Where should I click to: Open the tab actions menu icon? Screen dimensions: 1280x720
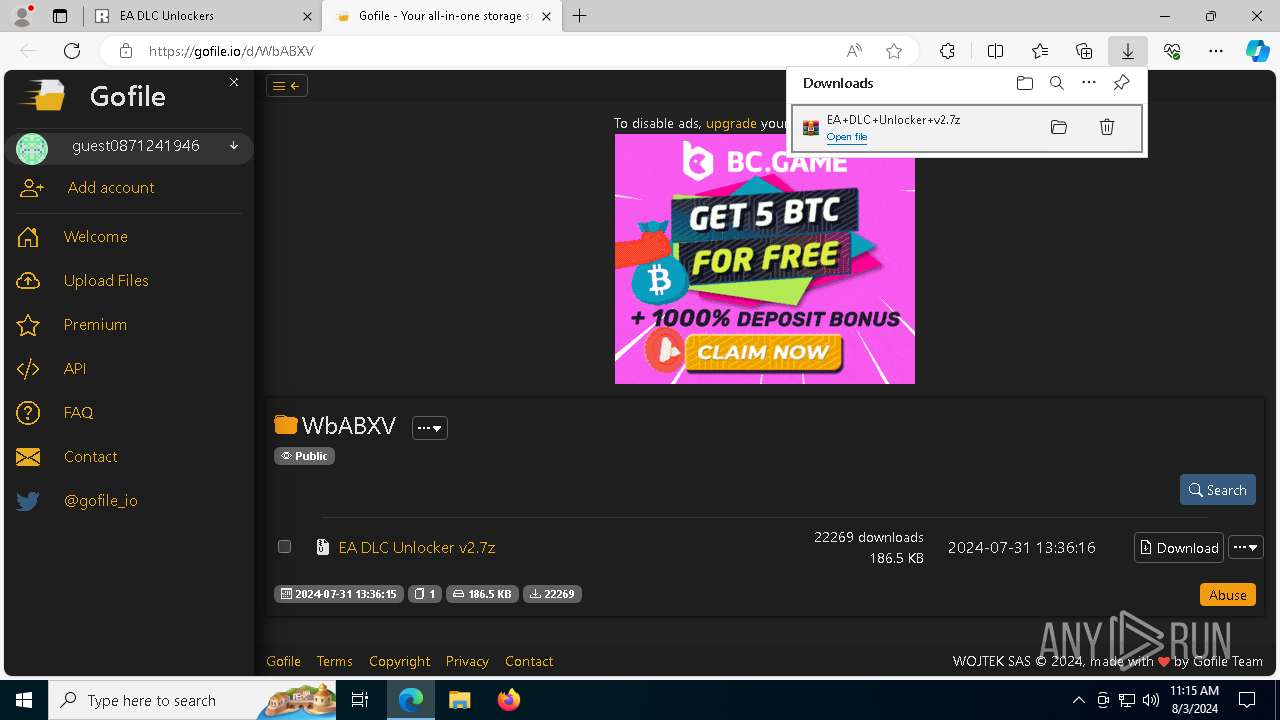tap(60, 16)
